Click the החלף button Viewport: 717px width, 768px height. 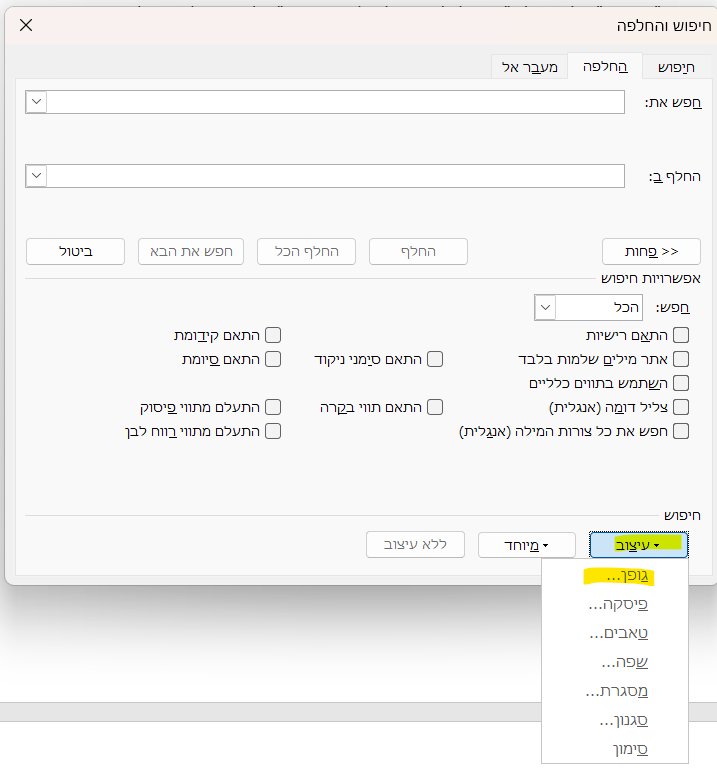click(x=418, y=252)
